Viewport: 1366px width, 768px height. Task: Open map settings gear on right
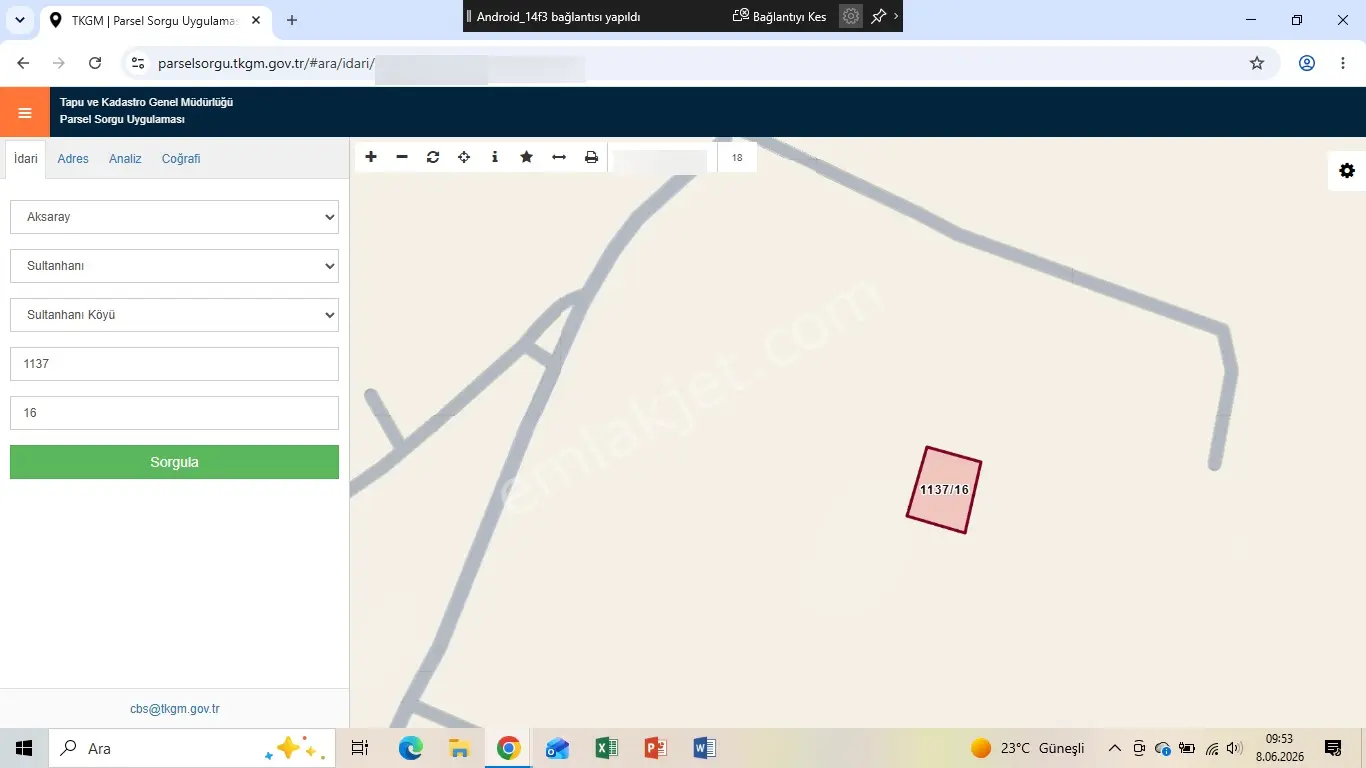coord(1347,171)
